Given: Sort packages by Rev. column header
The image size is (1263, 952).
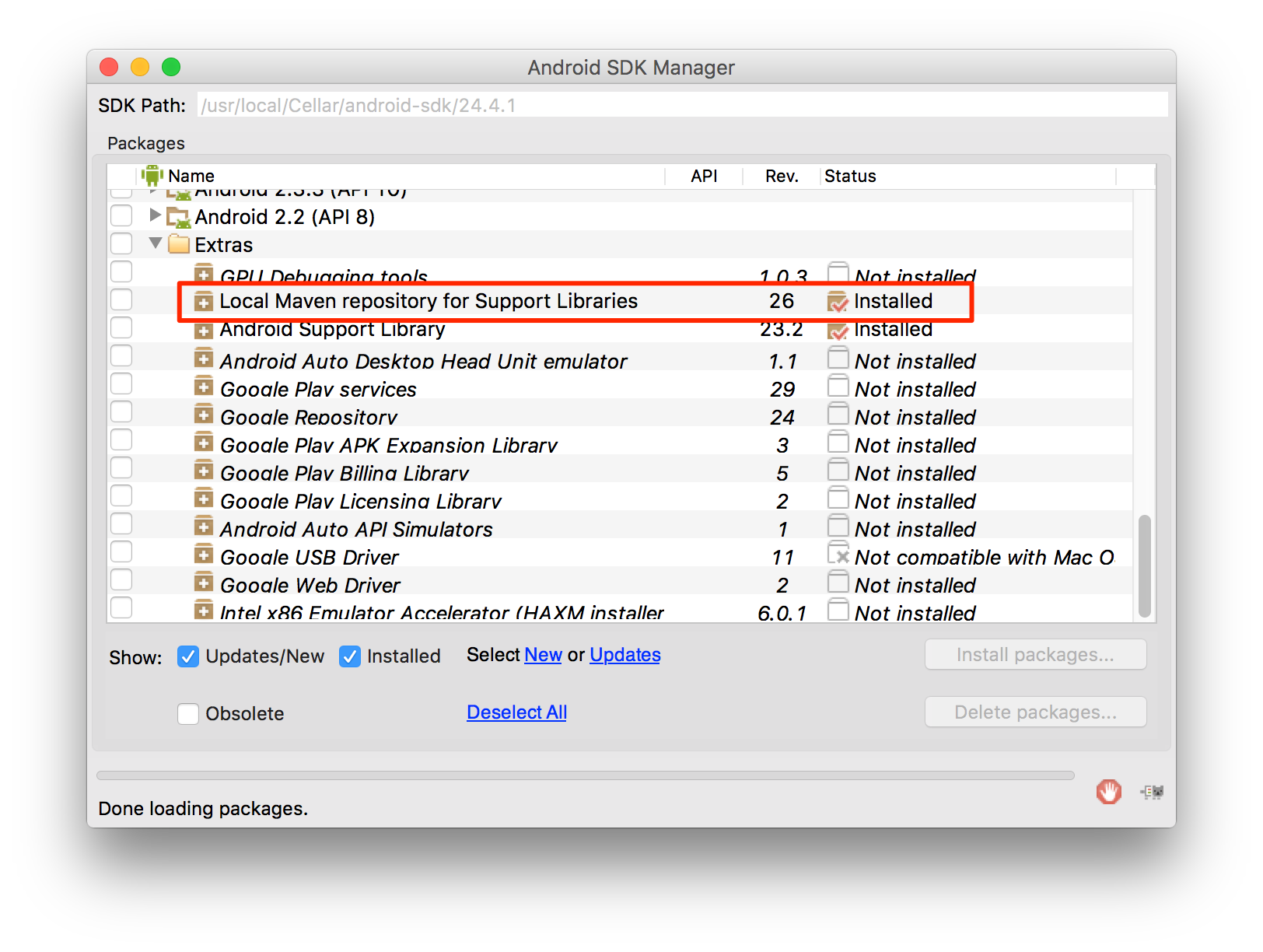Looking at the screenshot, I should (x=782, y=177).
